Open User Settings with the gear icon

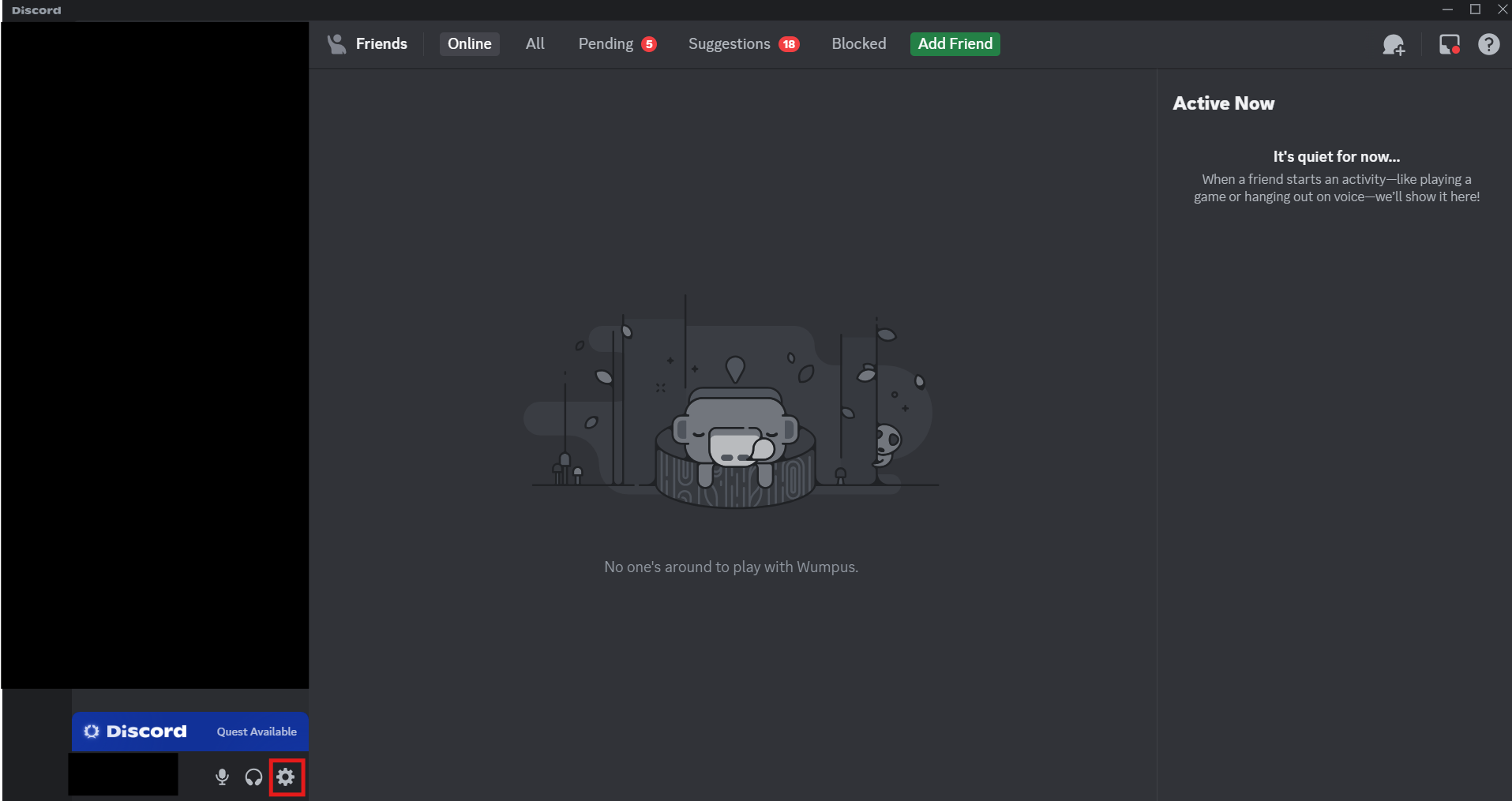click(x=286, y=777)
